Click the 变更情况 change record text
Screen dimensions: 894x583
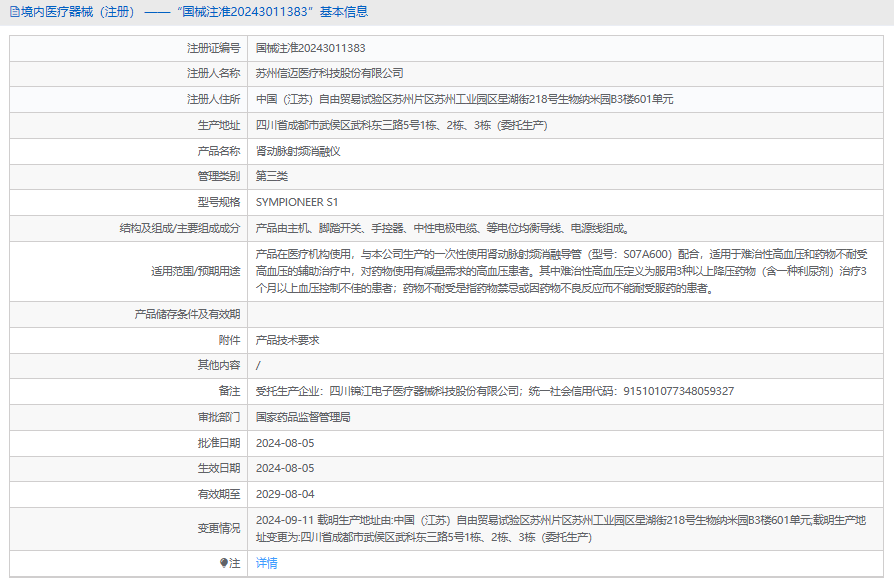[560, 528]
